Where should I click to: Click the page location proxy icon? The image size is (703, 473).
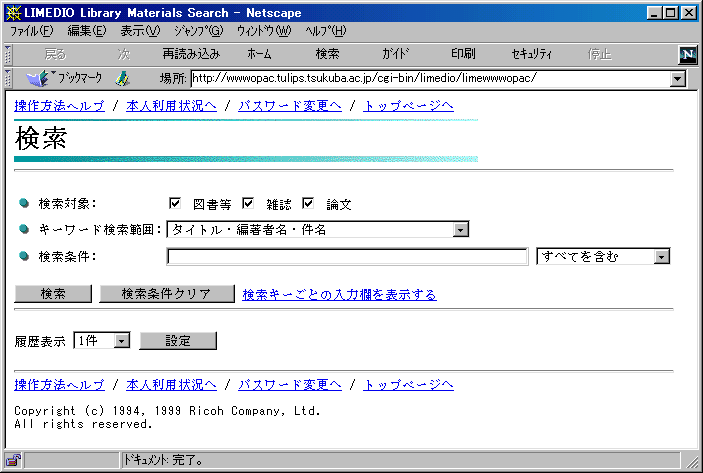tap(122, 79)
